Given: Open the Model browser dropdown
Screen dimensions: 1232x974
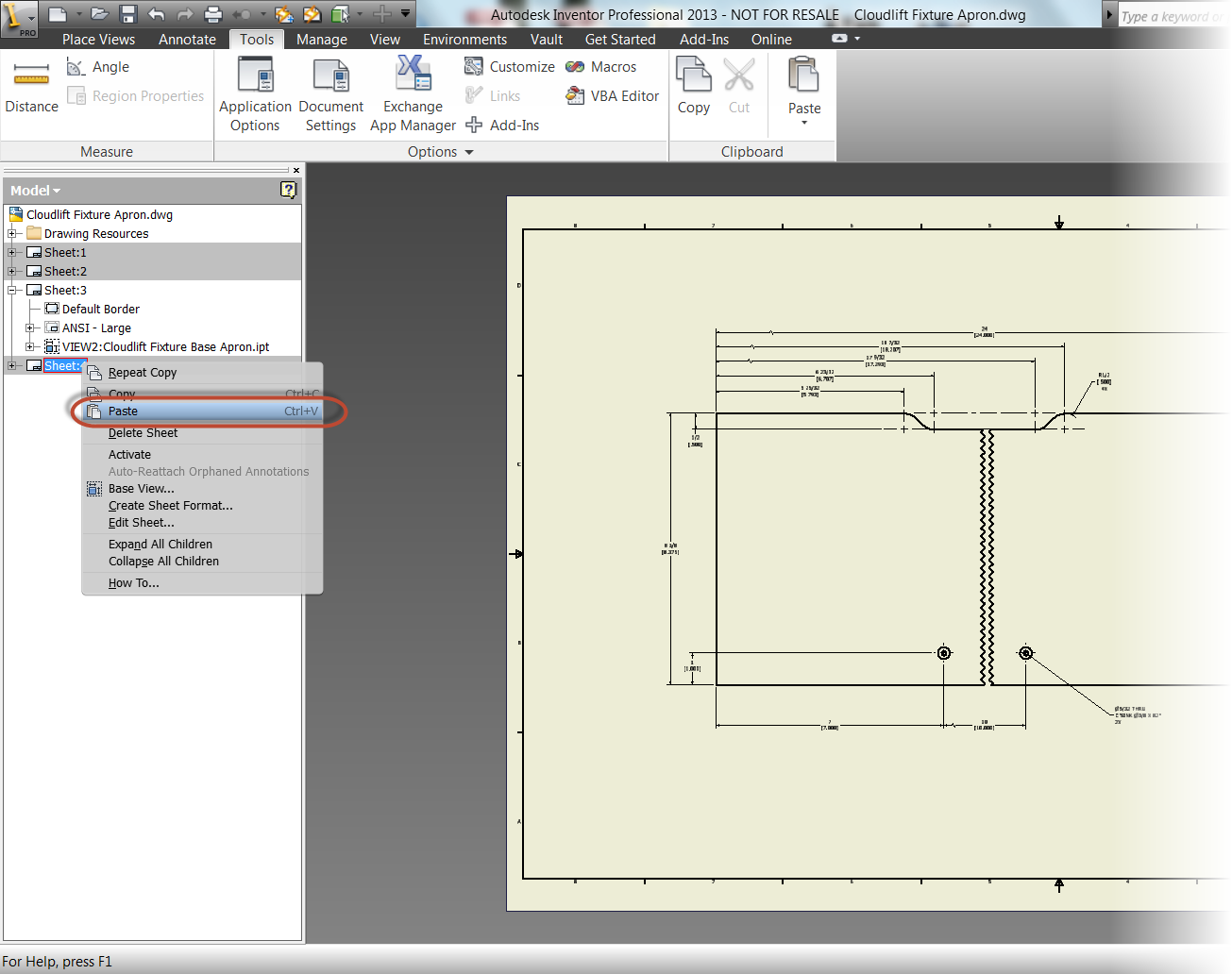Looking at the screenshot, I should (36, 191).
